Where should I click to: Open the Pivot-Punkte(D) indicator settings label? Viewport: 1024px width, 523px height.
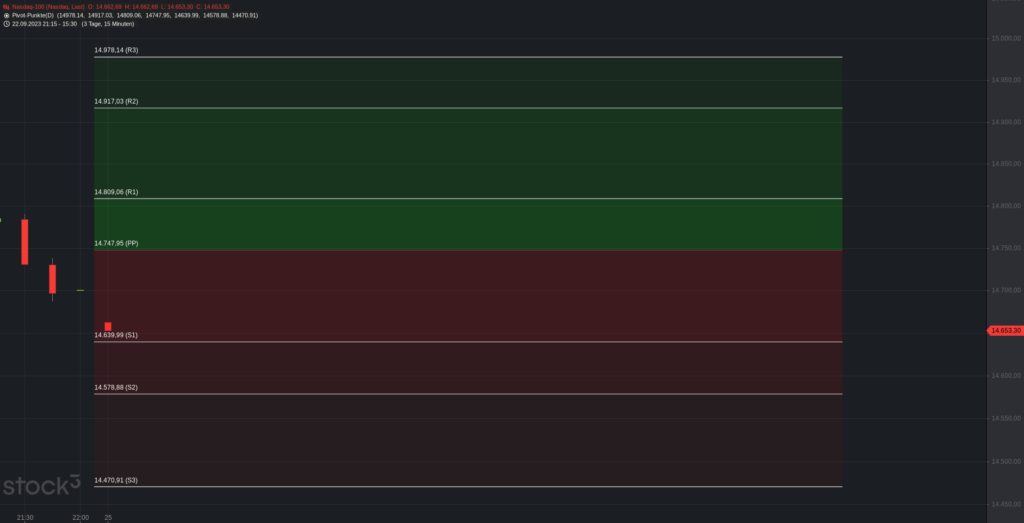point(33,15)
